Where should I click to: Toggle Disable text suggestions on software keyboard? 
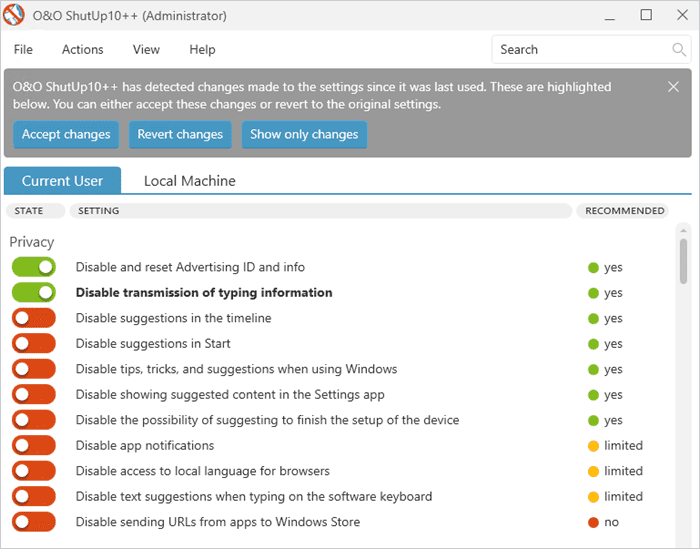(x=34, y=496)
